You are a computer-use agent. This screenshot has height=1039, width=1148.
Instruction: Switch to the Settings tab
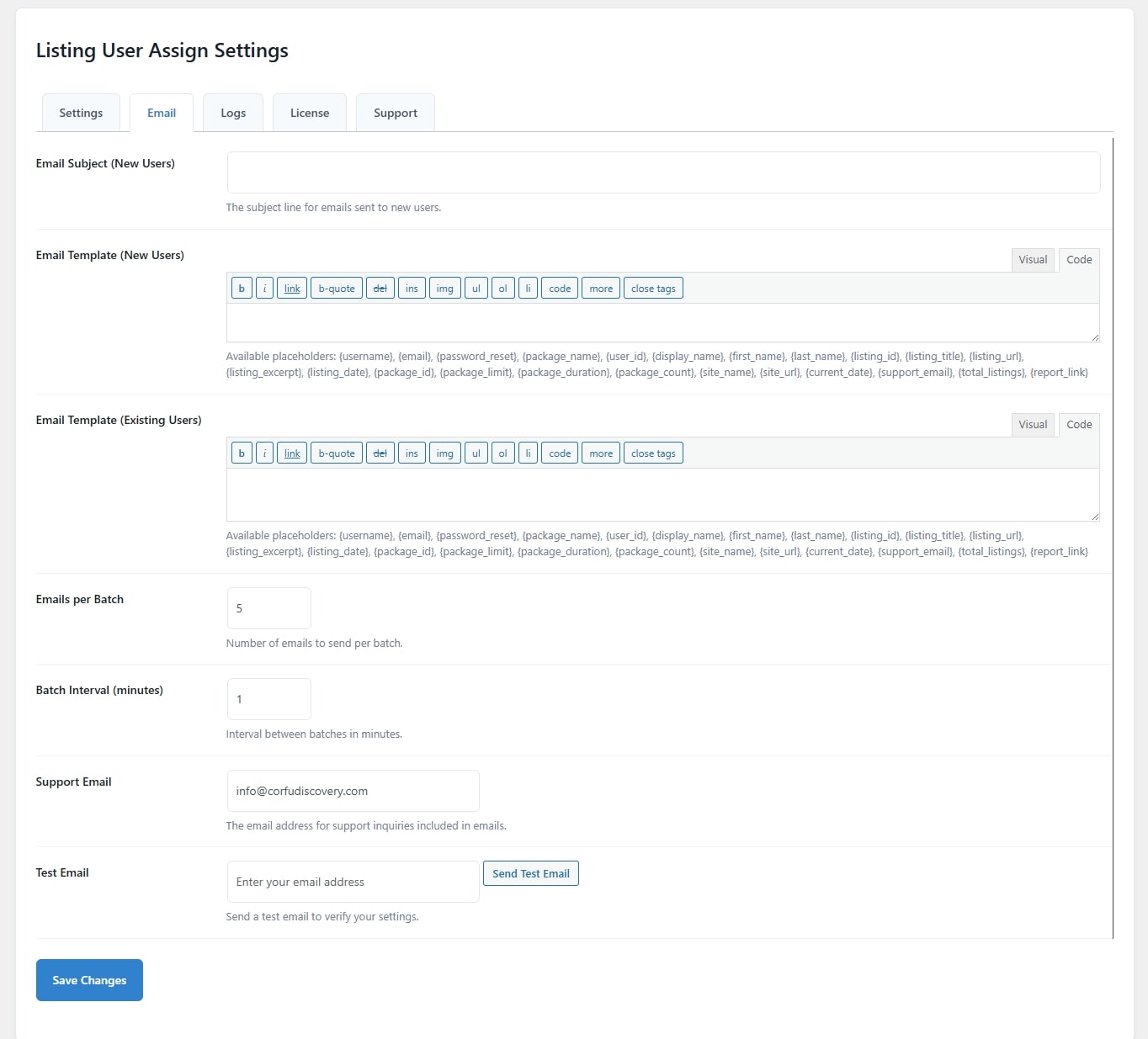[81, 113]
